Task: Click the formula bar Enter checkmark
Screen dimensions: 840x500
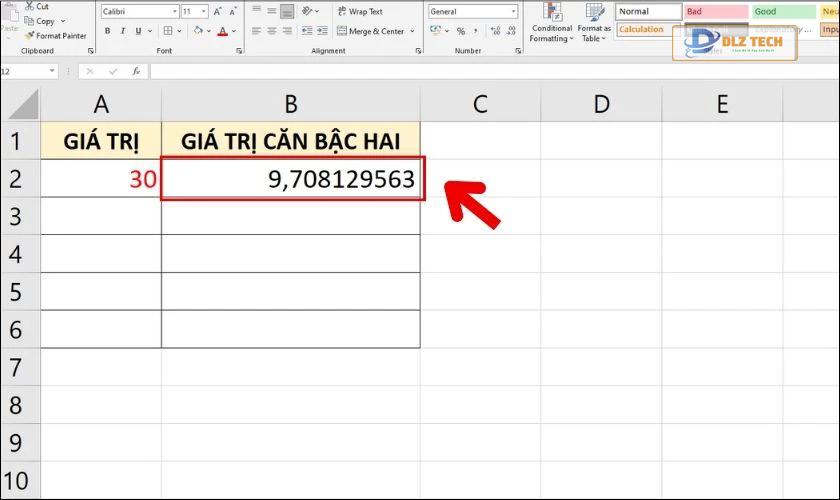Action: click(112, 71)
